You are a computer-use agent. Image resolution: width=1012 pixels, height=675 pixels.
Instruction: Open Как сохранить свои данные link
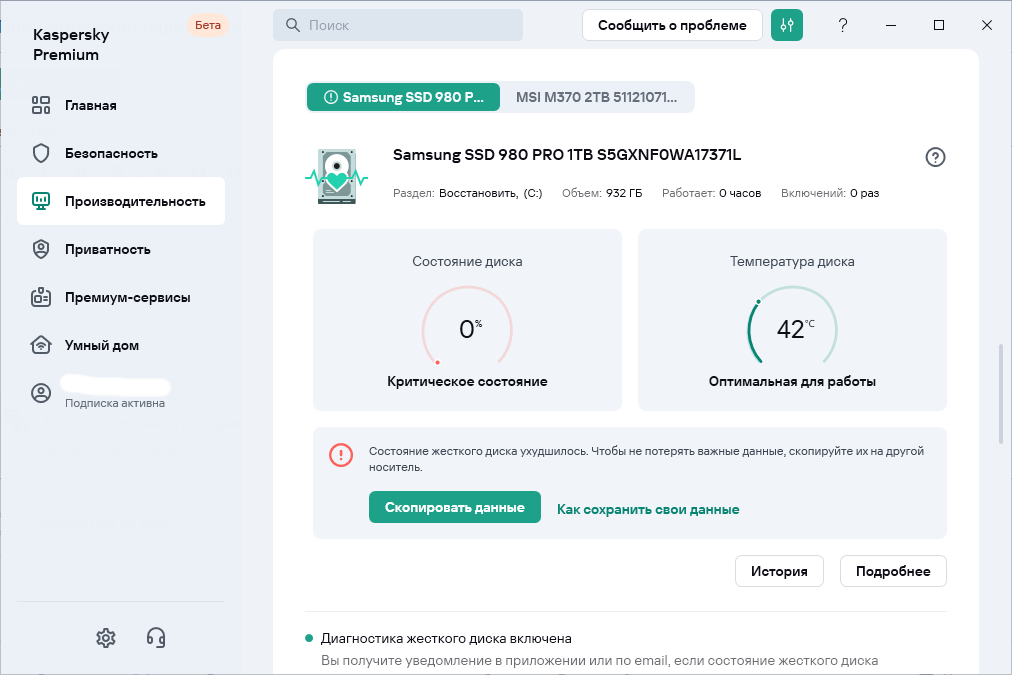(648, 509)
